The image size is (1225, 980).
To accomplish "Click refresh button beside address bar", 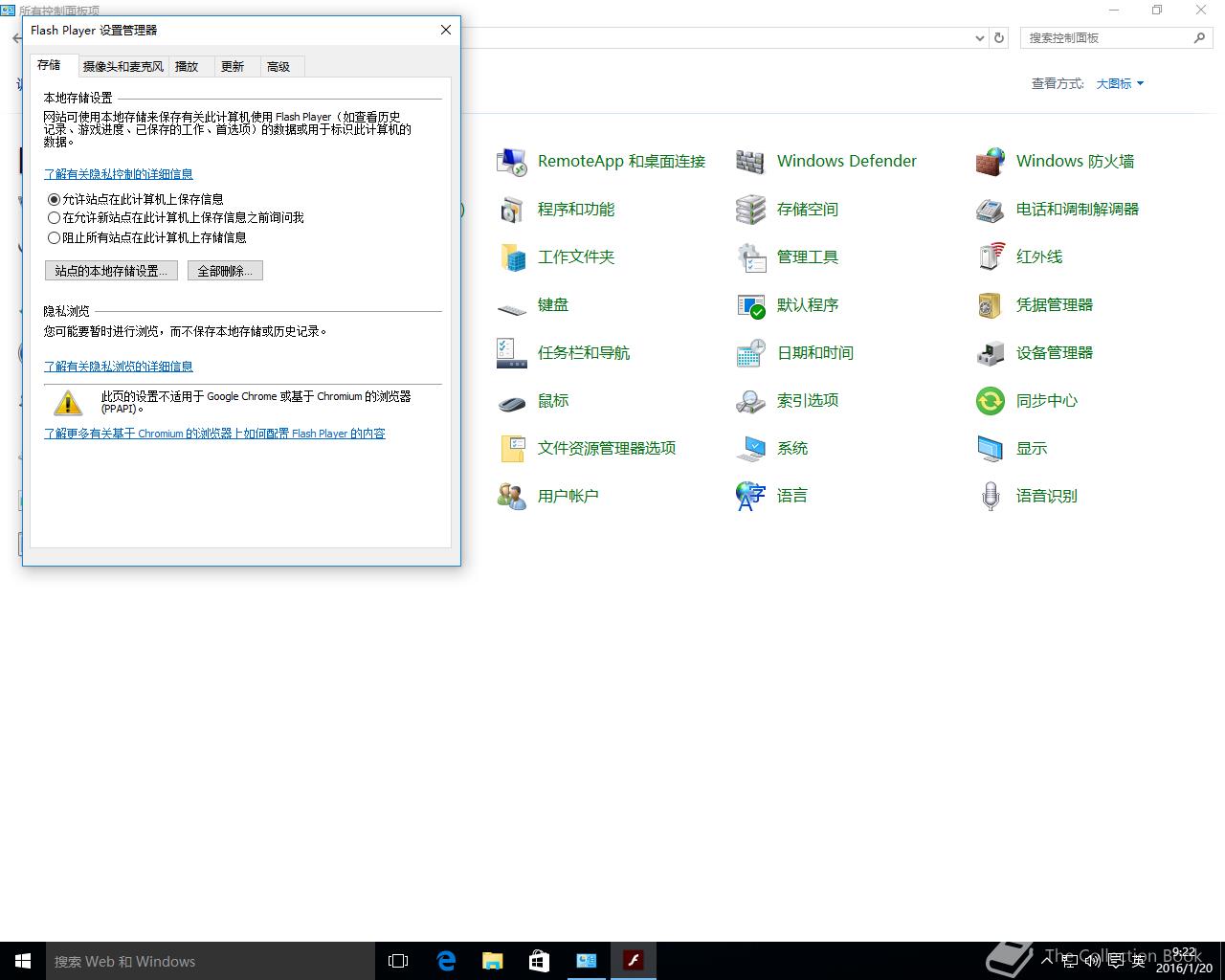I will pyautogui.click(x=999, y=38).
